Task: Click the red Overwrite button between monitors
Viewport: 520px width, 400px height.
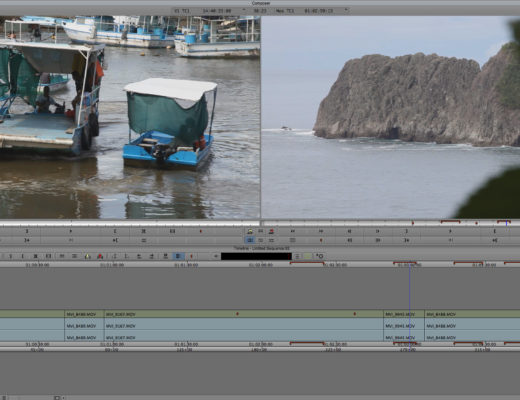Action: (x=271, y=231)
